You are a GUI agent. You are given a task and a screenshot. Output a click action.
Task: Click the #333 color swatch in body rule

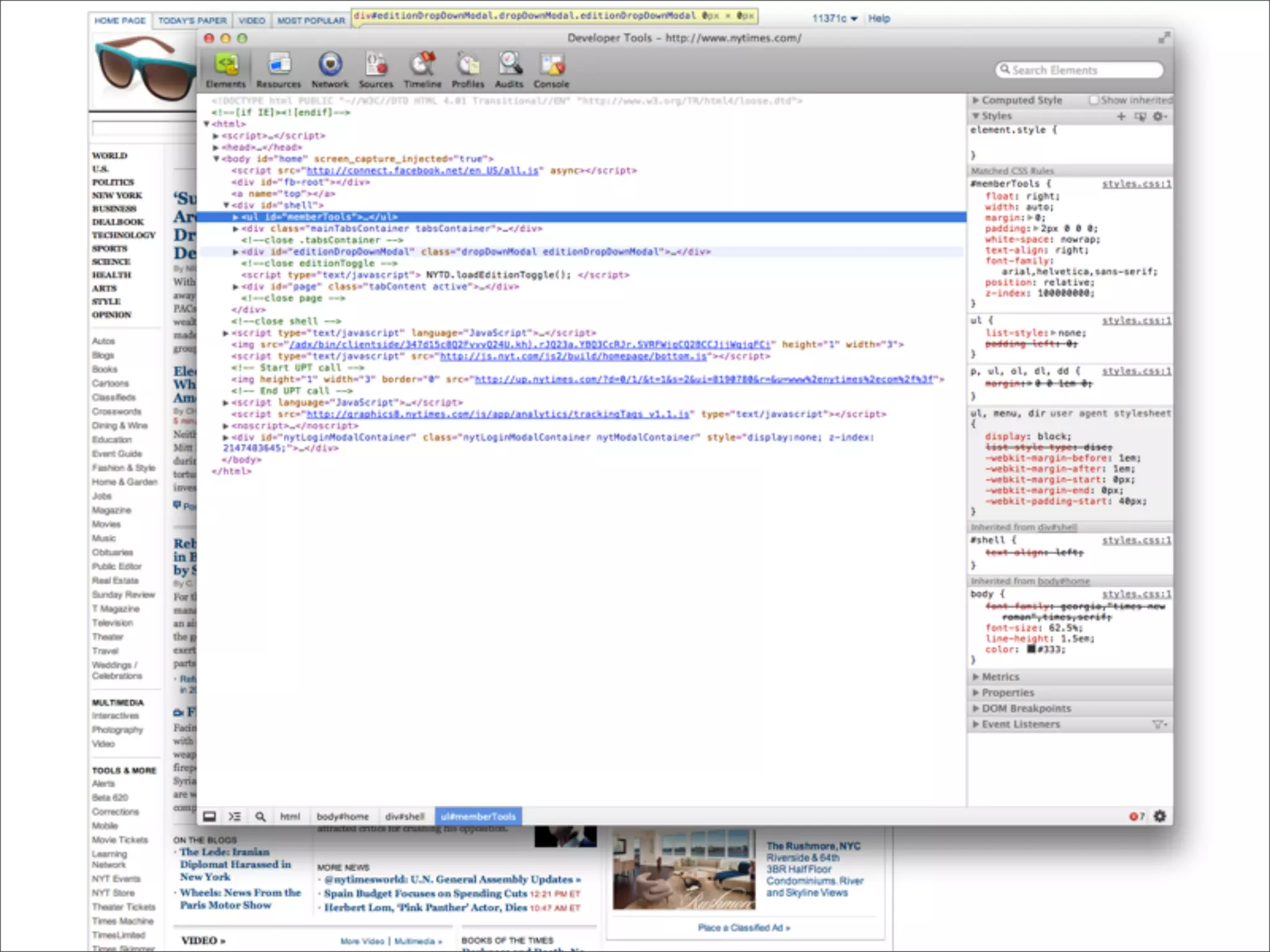[1031, 649]
